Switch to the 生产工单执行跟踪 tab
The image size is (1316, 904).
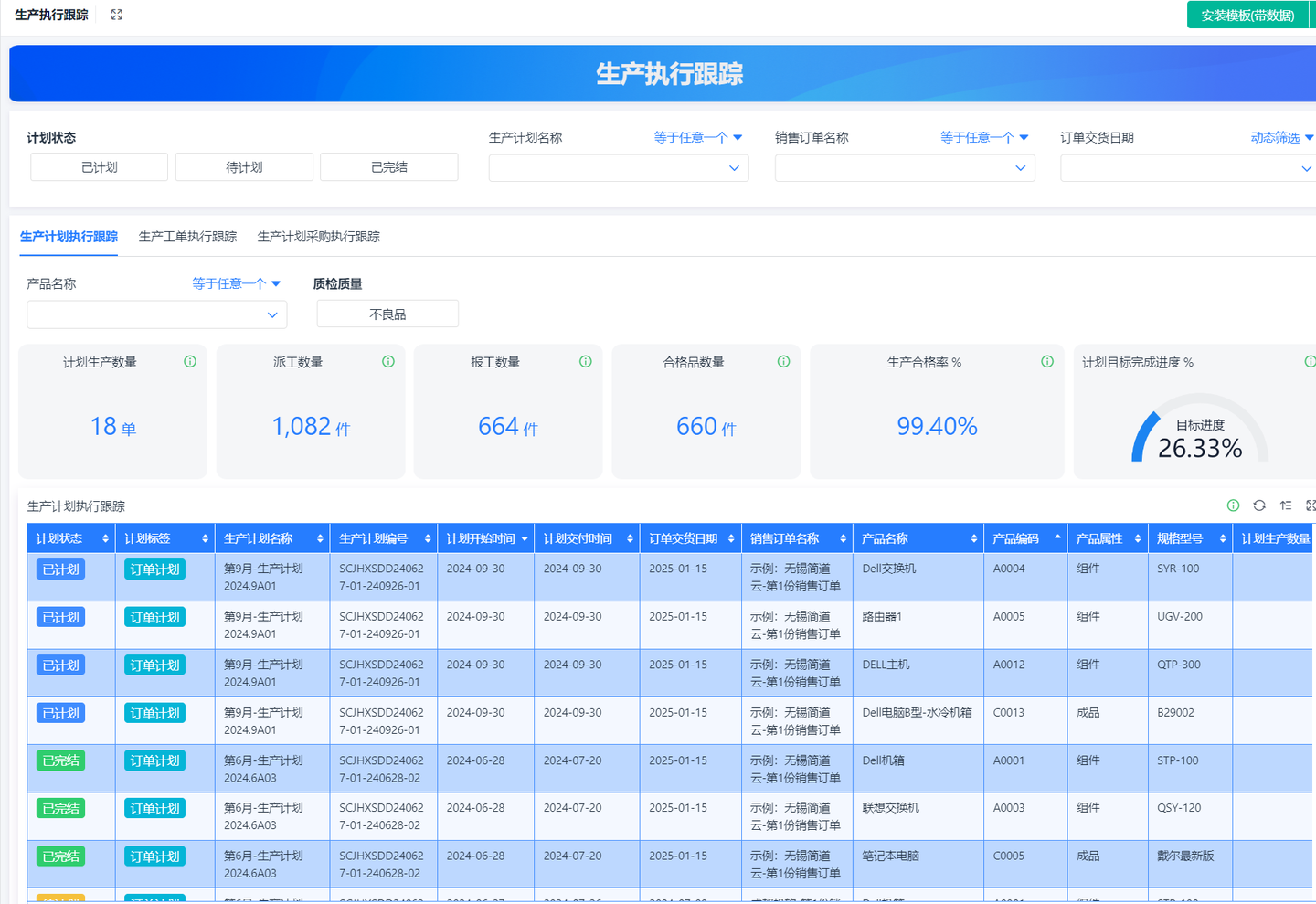click(x=187, y=236)
